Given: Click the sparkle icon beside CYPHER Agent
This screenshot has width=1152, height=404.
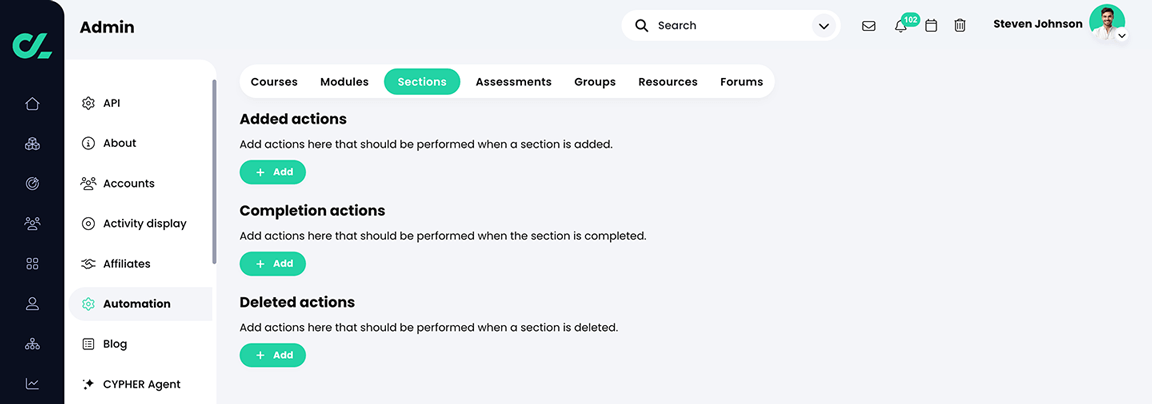Looking at the screenshot, I should pos(88,383).
